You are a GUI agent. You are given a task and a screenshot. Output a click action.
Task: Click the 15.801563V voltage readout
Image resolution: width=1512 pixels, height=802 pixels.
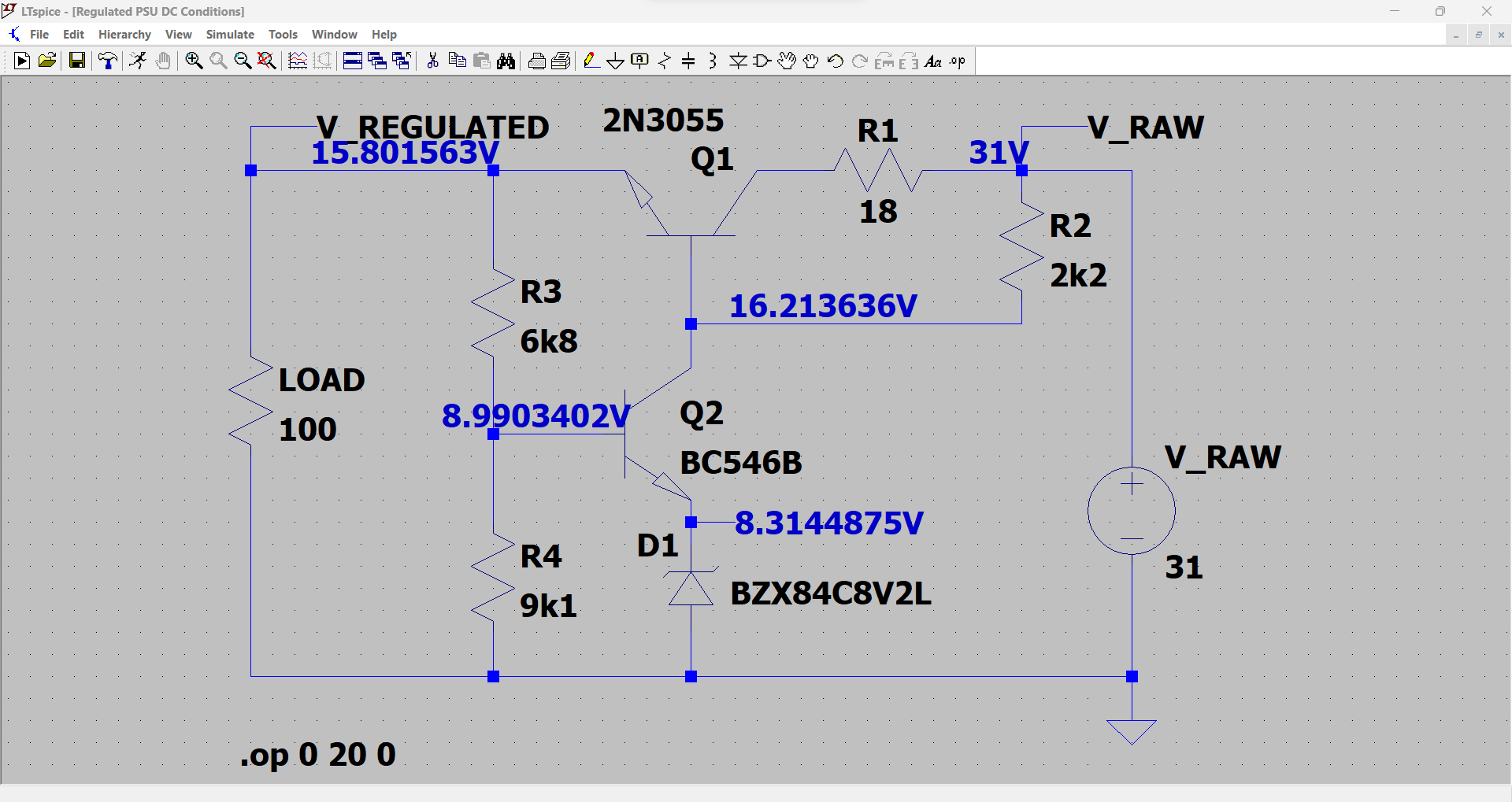pyautogui.click(x=406, y=153)
